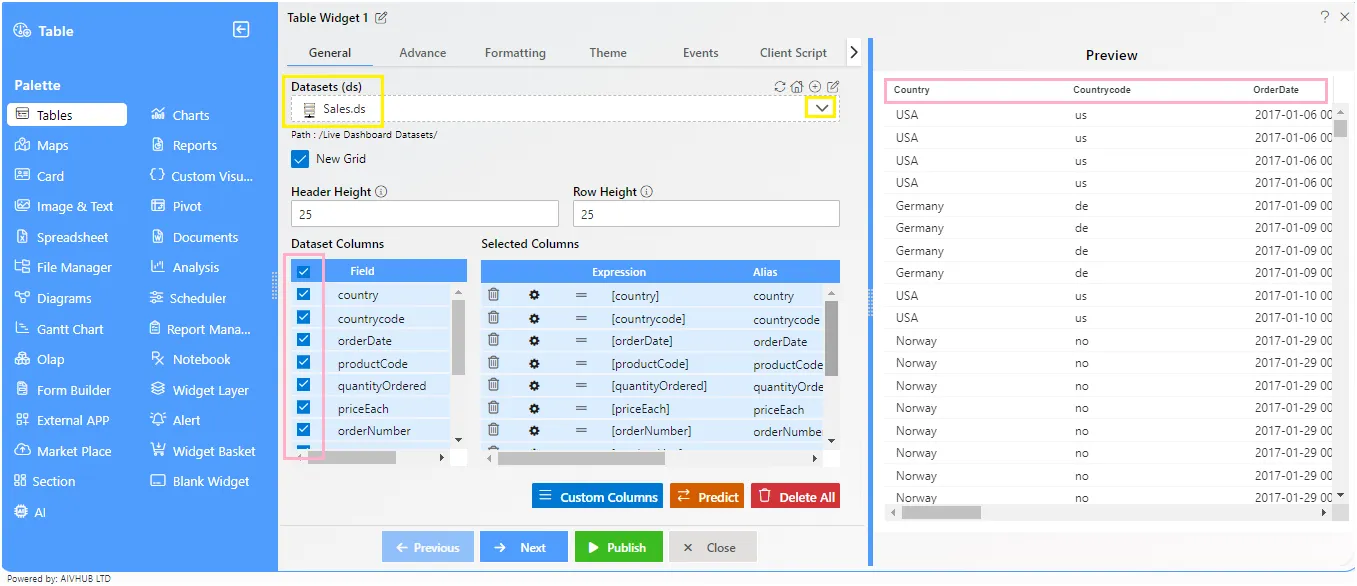Toggle the select-all Field checkbox
1357x586 pixels.
304,271
